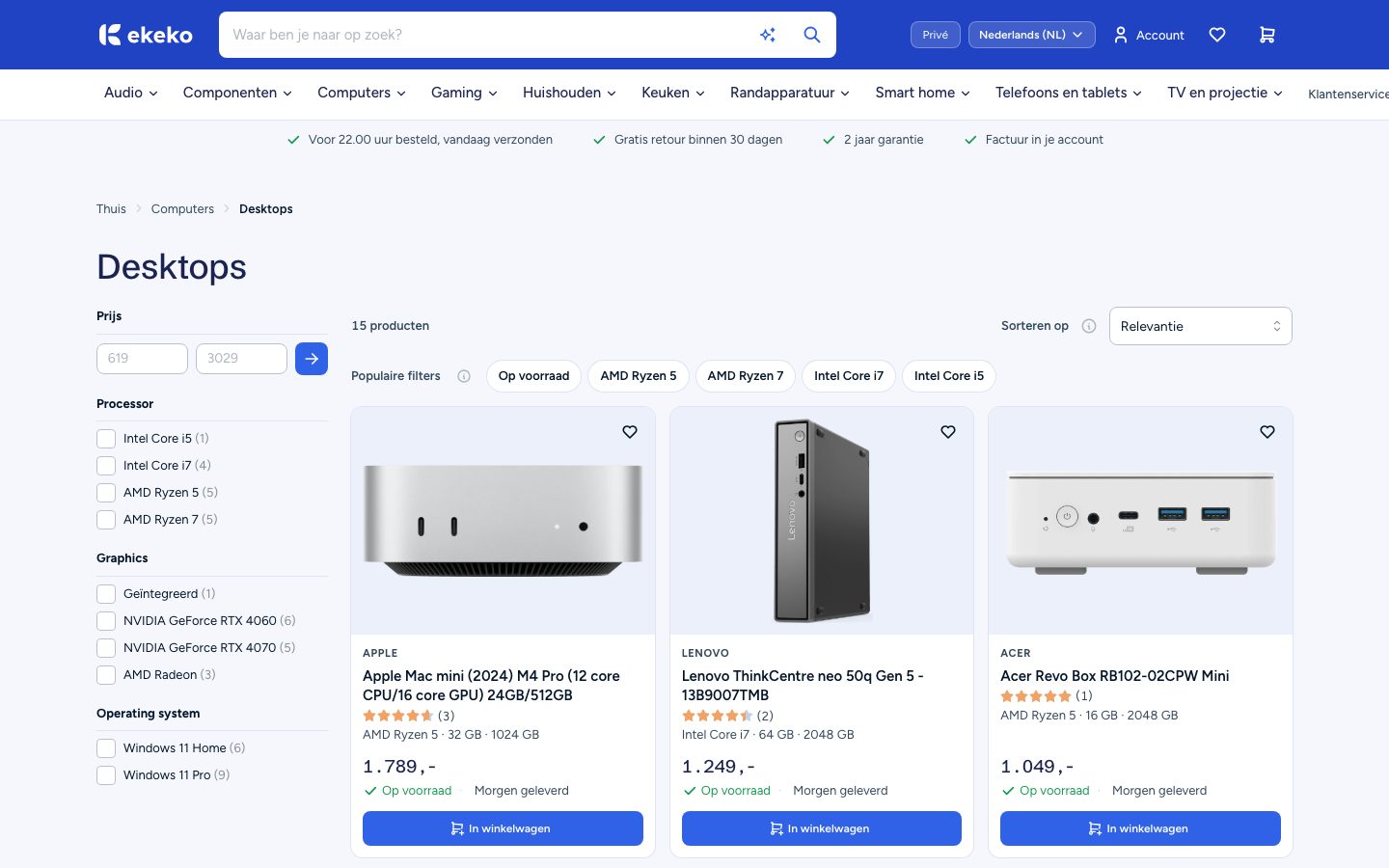Enable the NVIDIA GeForce RTX 4060 filter
The height and width of the screenshot is (868, 1389).
106,621
